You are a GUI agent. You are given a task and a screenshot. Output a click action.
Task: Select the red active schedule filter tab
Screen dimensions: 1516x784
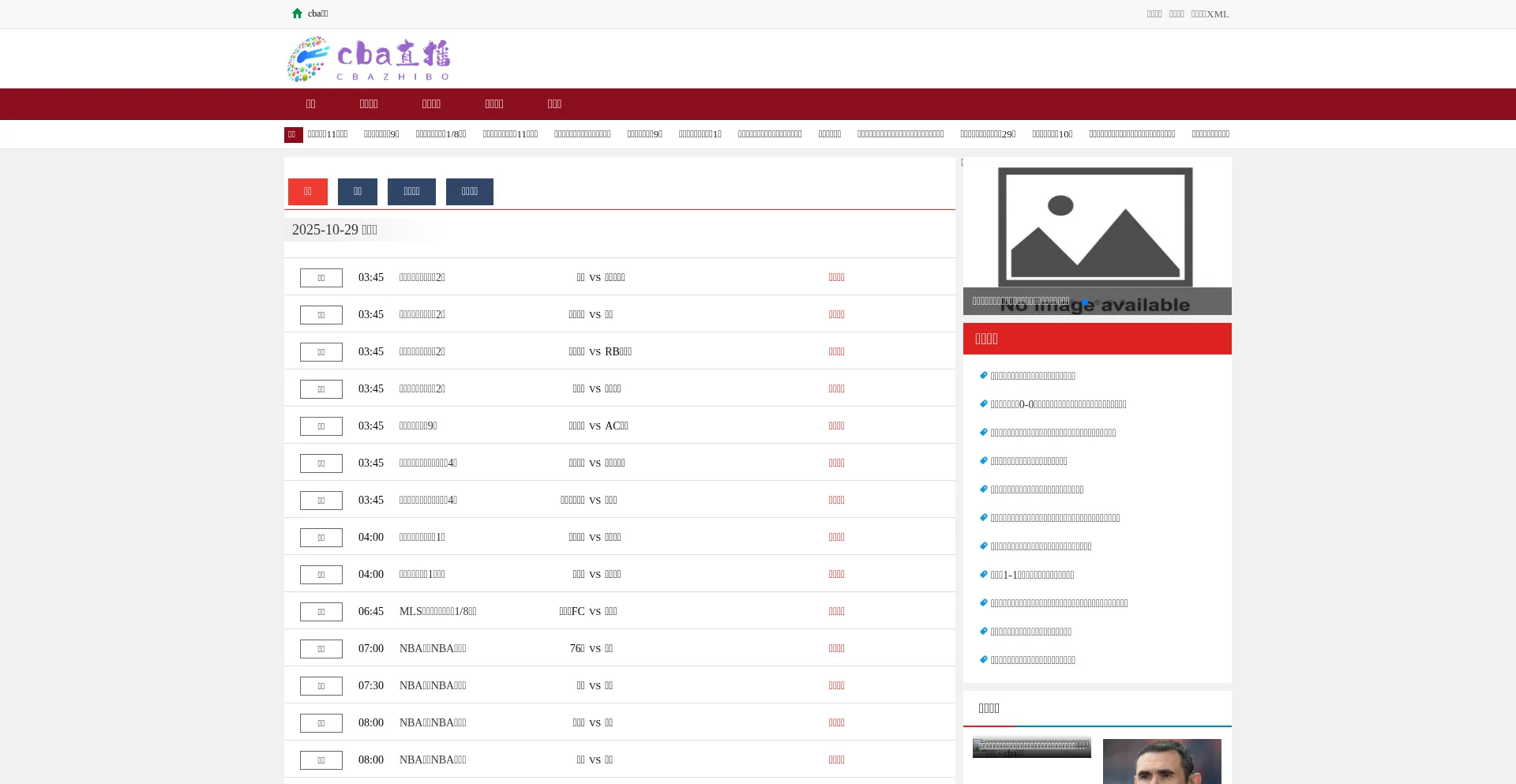[x=308, y=192]
